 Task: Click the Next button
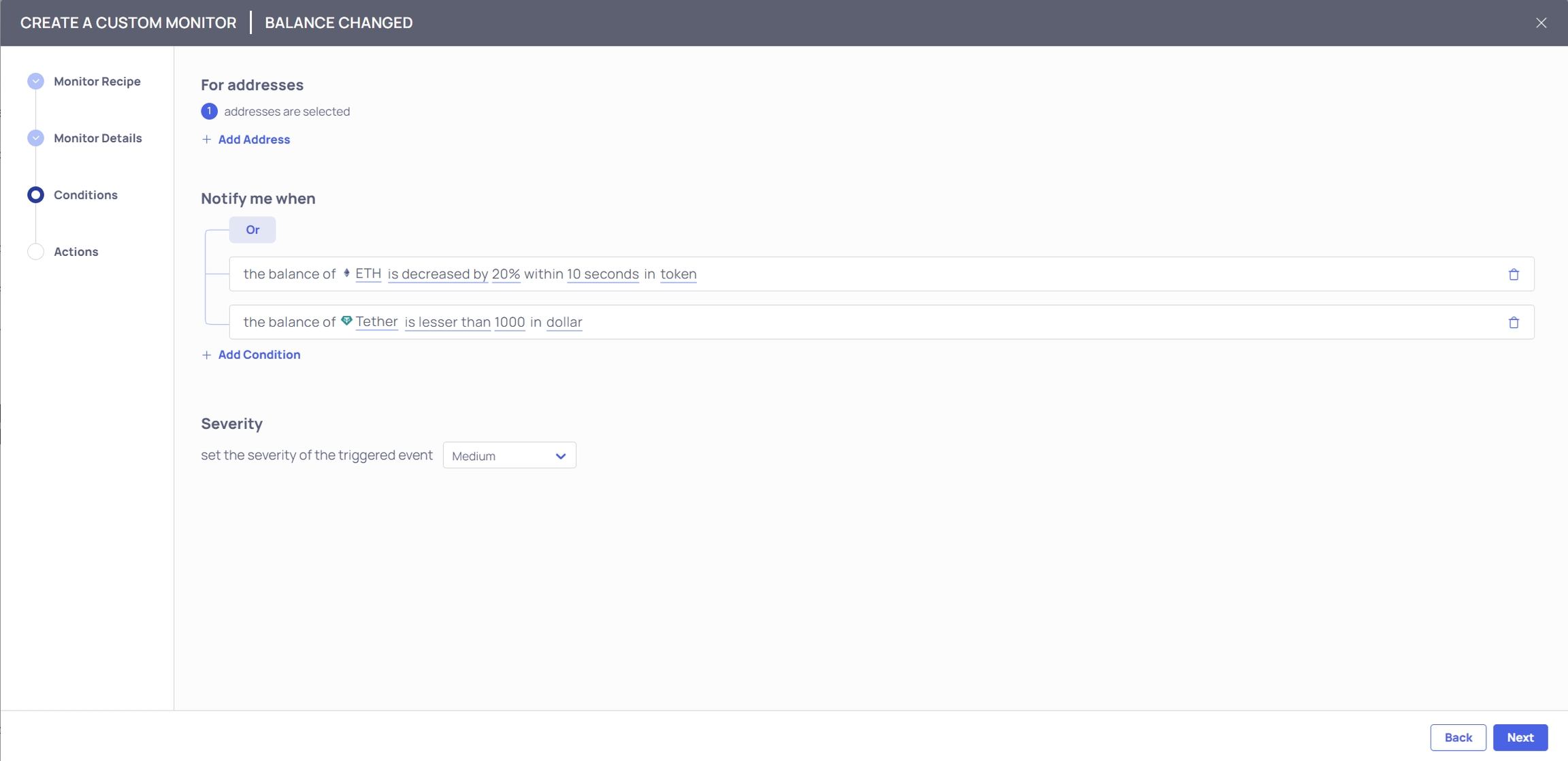pyautogui.click(x=1520, y=737)
